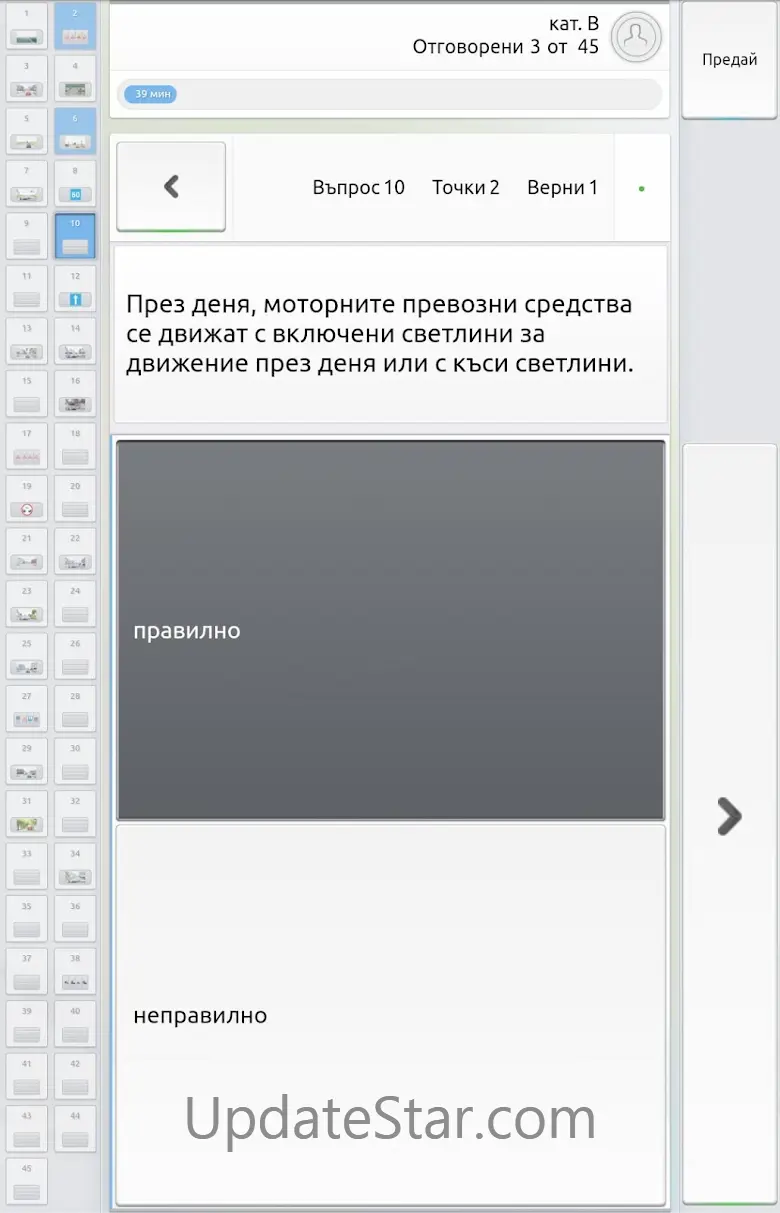Advance to next question with right chevron
The width and height of the screenshot is (780, 1213).
729,823
